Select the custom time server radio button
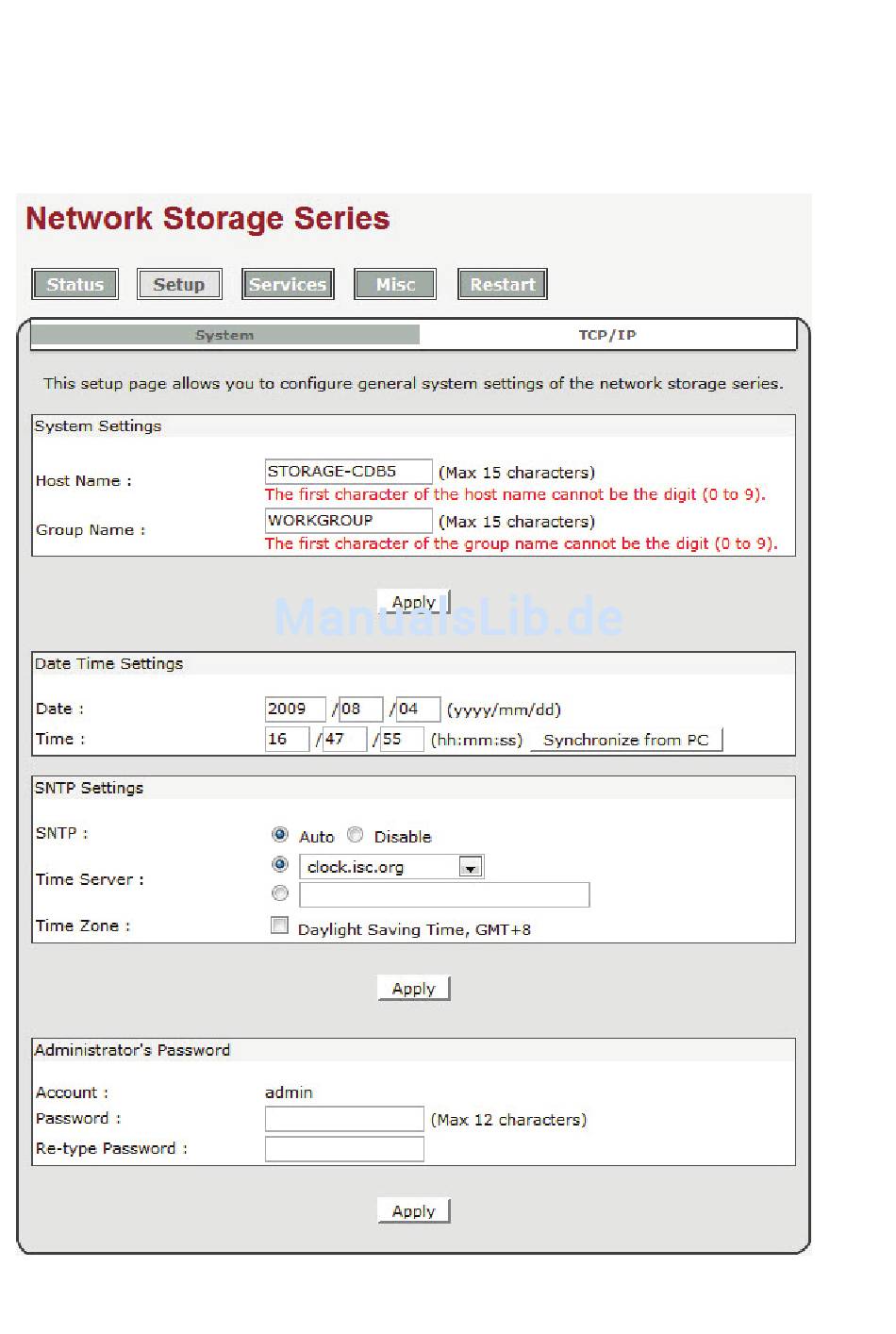Screen dimensions: 896x1334 279,892
